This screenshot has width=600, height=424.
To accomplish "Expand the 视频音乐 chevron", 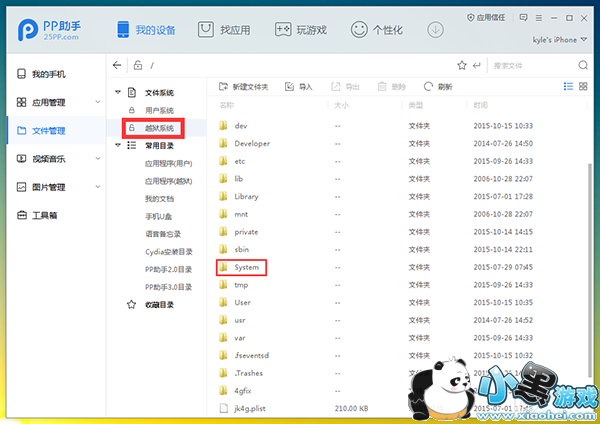I will [x=98, y=158].
